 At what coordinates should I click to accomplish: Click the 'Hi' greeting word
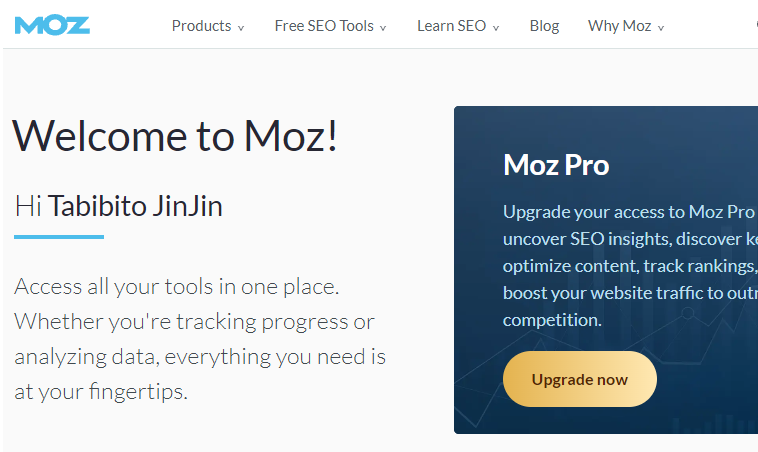28,206
